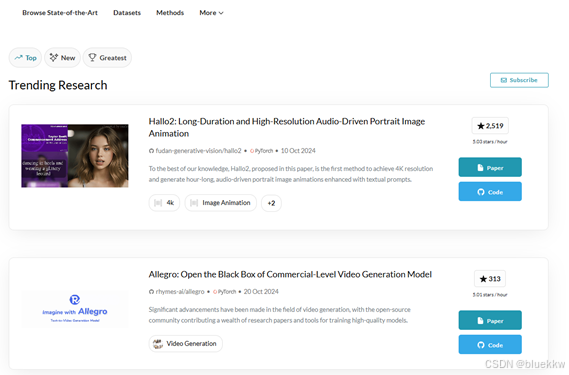The height and width of the screenshot is (375, 569).
Task: Click the 2,519 stars badge
Action: [490, 126]
